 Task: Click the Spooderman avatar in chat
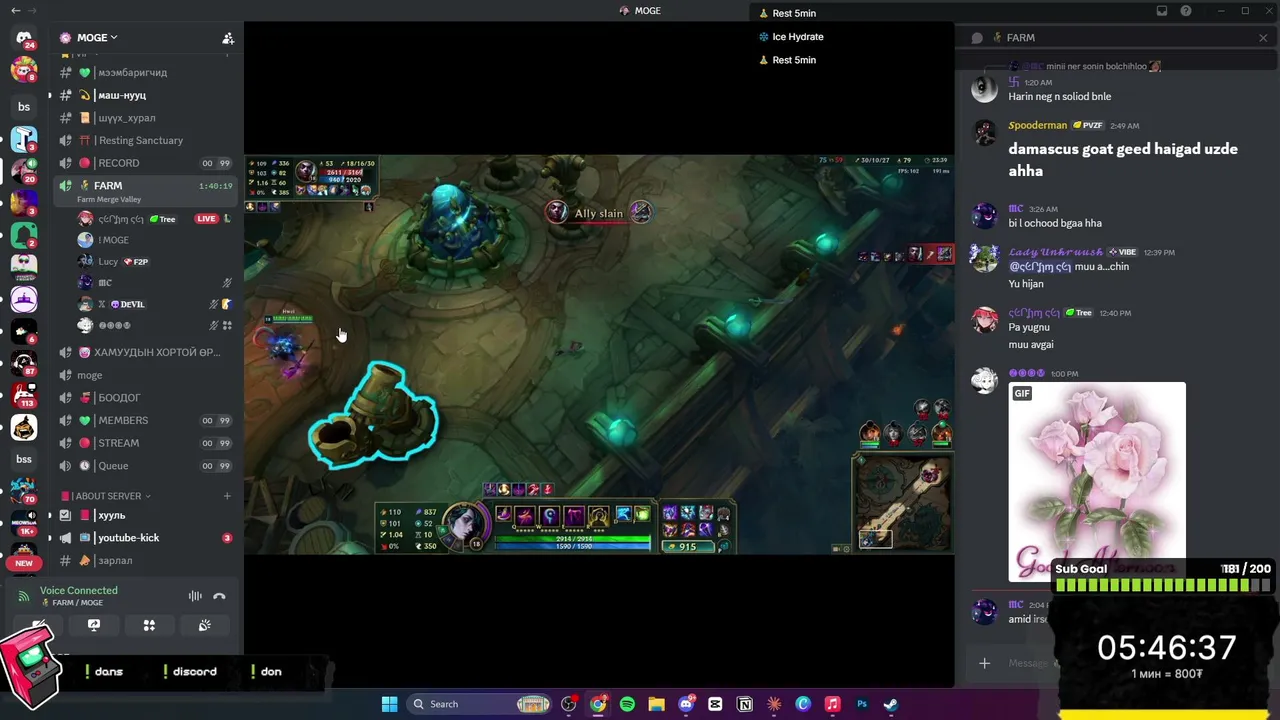[985, 134]
